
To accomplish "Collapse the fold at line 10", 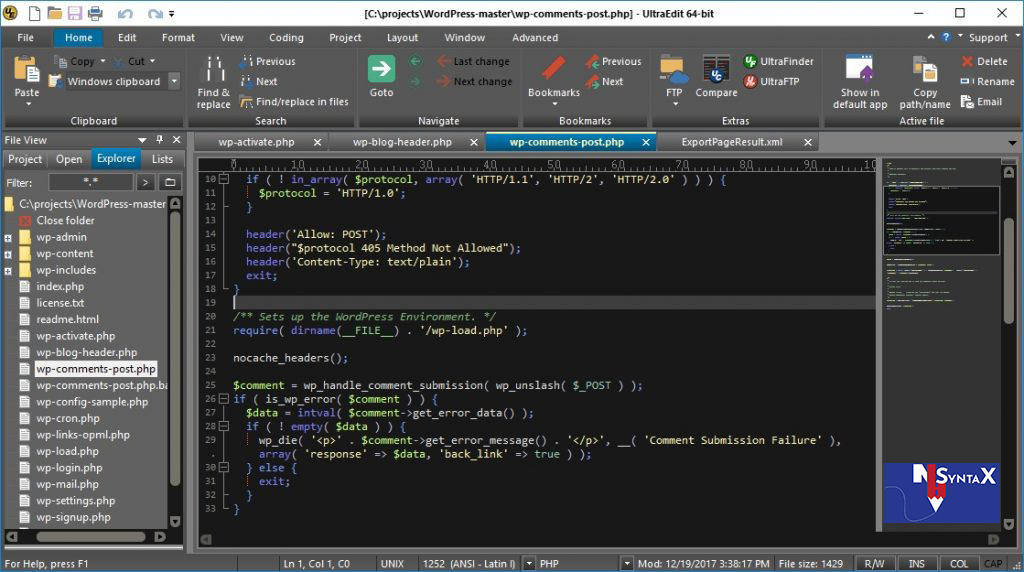I will point(224,178).
